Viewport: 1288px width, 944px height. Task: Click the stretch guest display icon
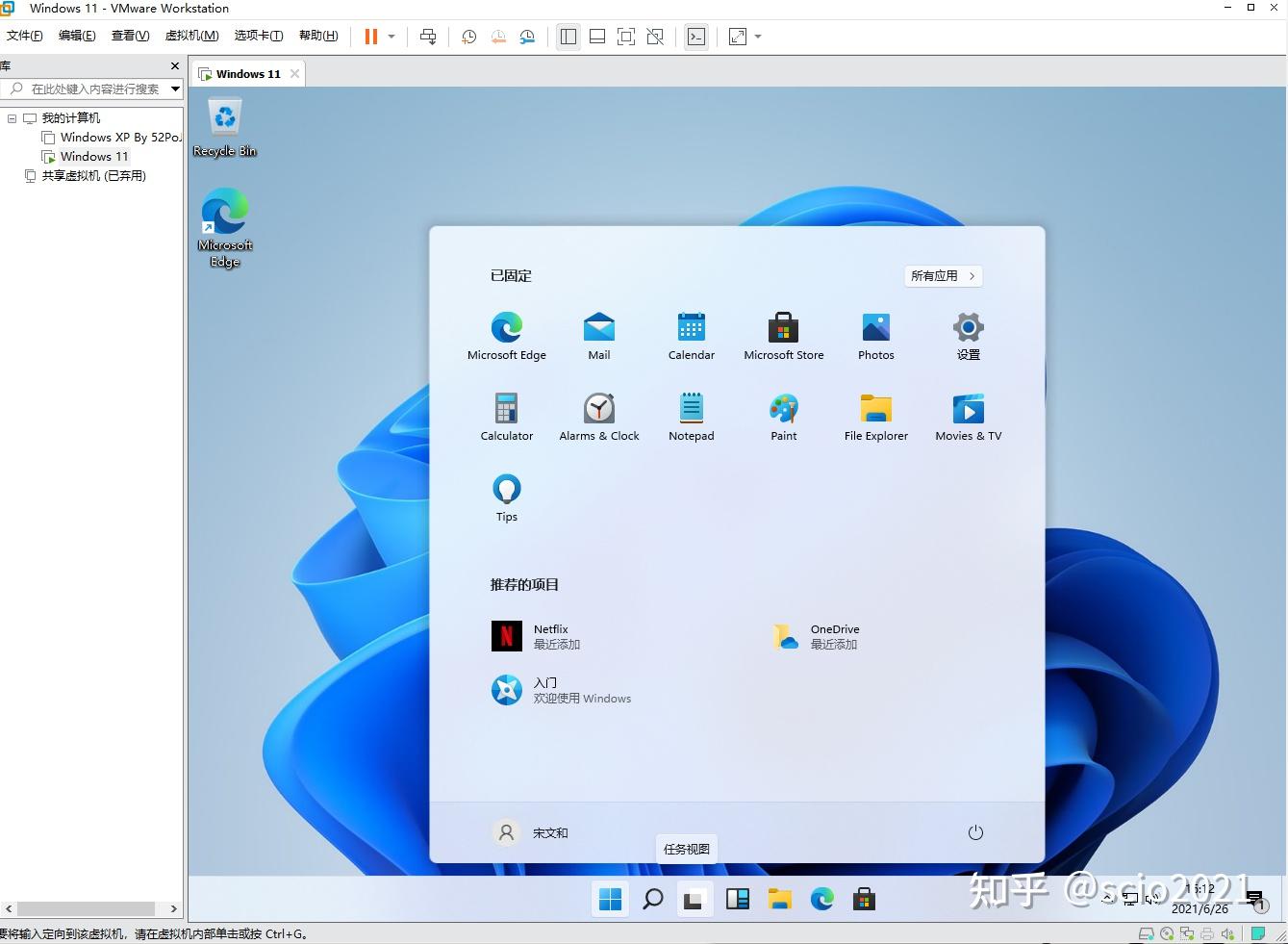(x=738, y=37)
